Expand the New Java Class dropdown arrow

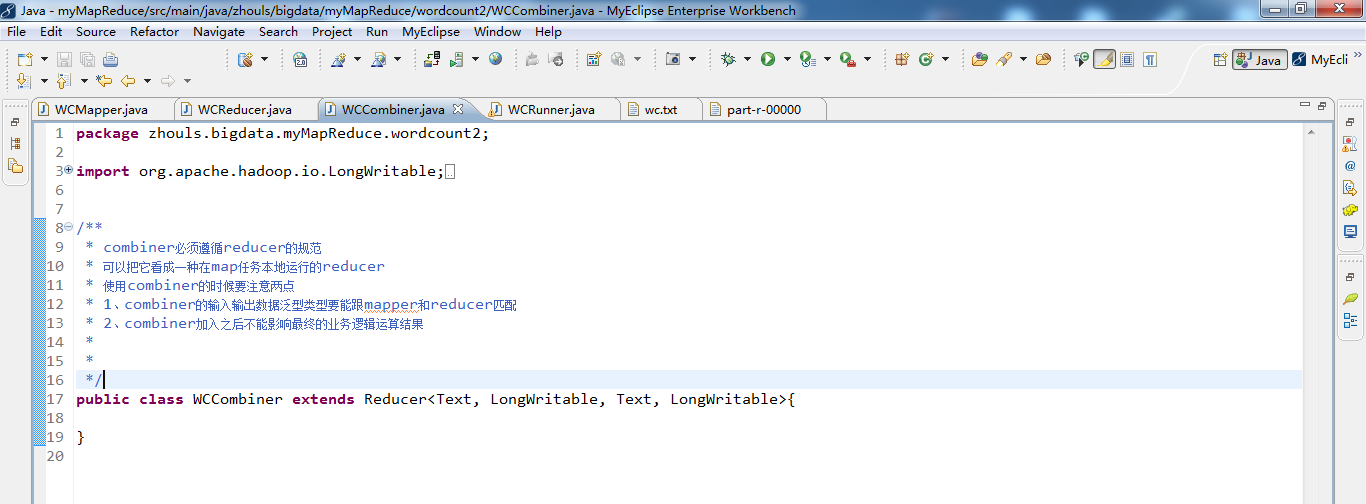click(x=945, y=60)
